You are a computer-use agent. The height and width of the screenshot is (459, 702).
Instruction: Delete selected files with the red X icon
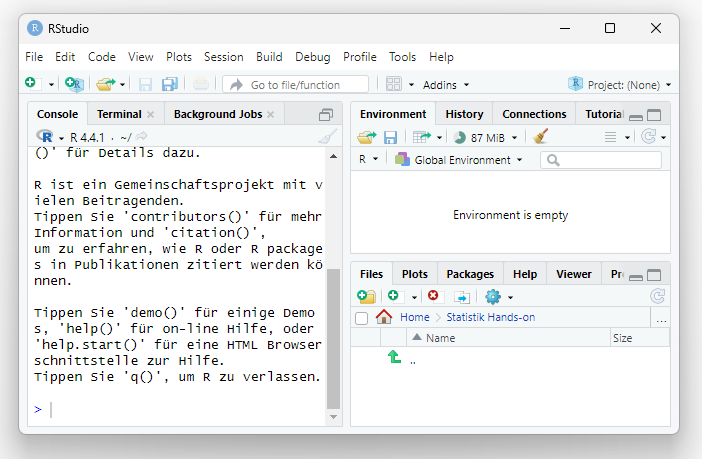[434, 296]
